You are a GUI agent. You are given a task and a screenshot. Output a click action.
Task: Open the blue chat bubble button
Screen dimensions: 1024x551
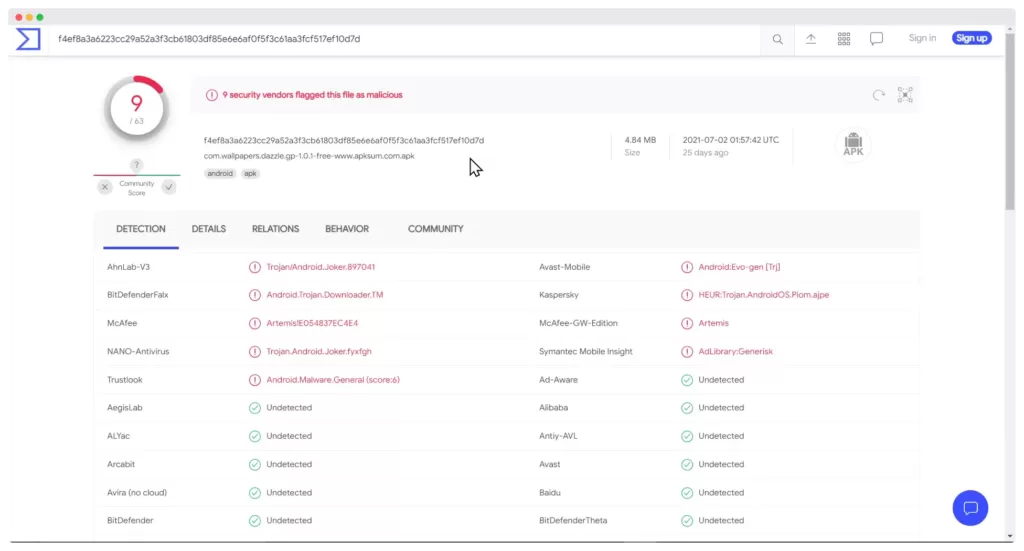tap(970, 507)
